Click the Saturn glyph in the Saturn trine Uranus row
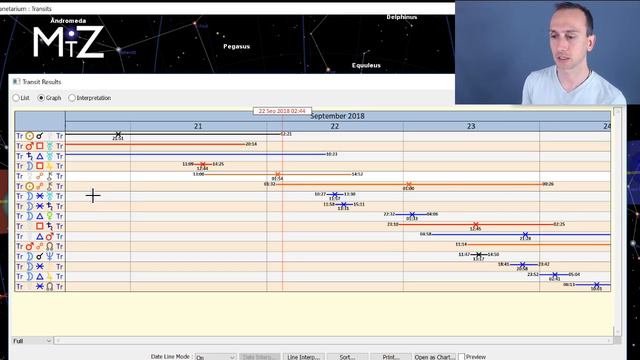 point(29,156)
